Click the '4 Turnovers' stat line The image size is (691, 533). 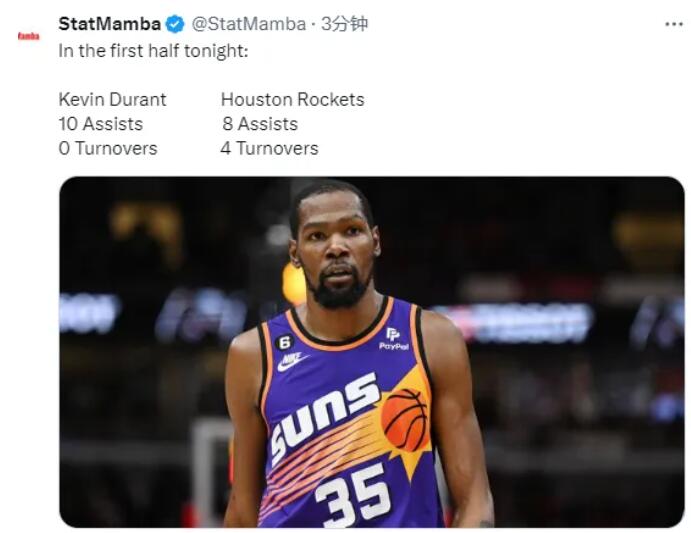pos(269,148)
